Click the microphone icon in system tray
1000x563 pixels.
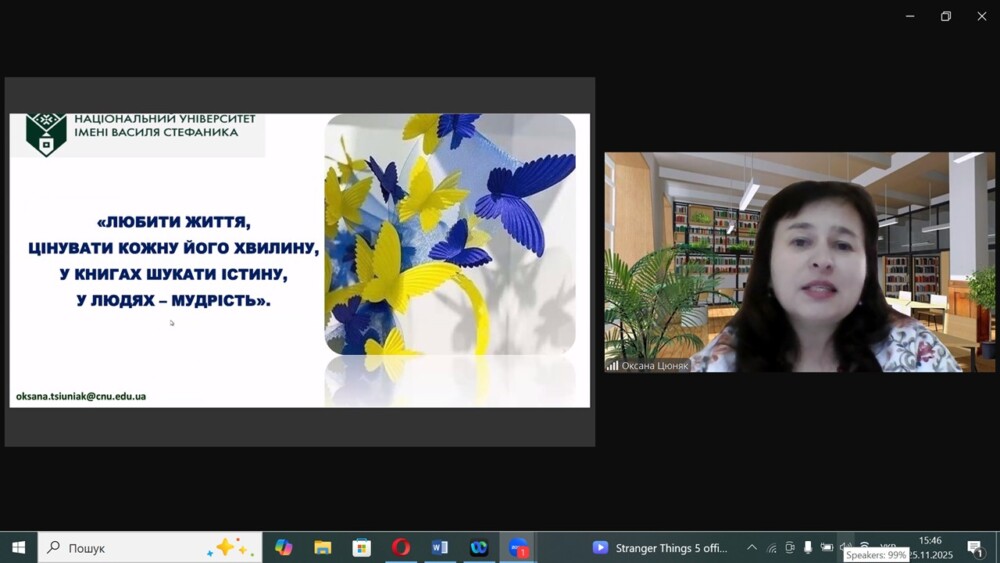tap(808, 547)
